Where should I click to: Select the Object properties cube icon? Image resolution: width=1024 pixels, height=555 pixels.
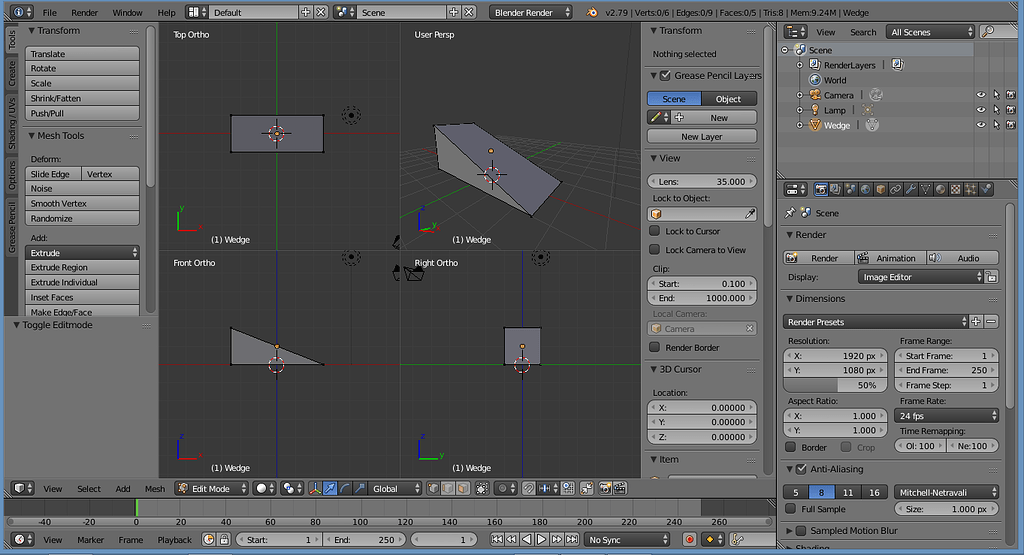880,189
